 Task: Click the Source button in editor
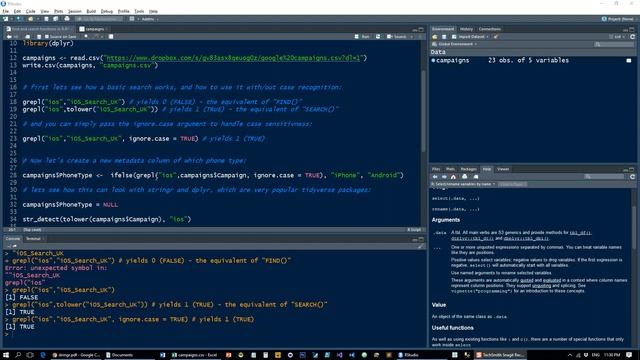pyautogui.click(x=397, y=37)
